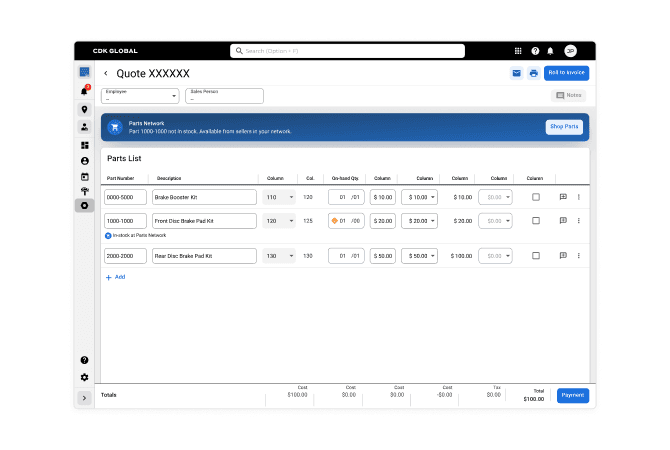This screenshot has height=450, width=670.
Task: Open notifications bell in top black bar
Action: coord(550,51)
